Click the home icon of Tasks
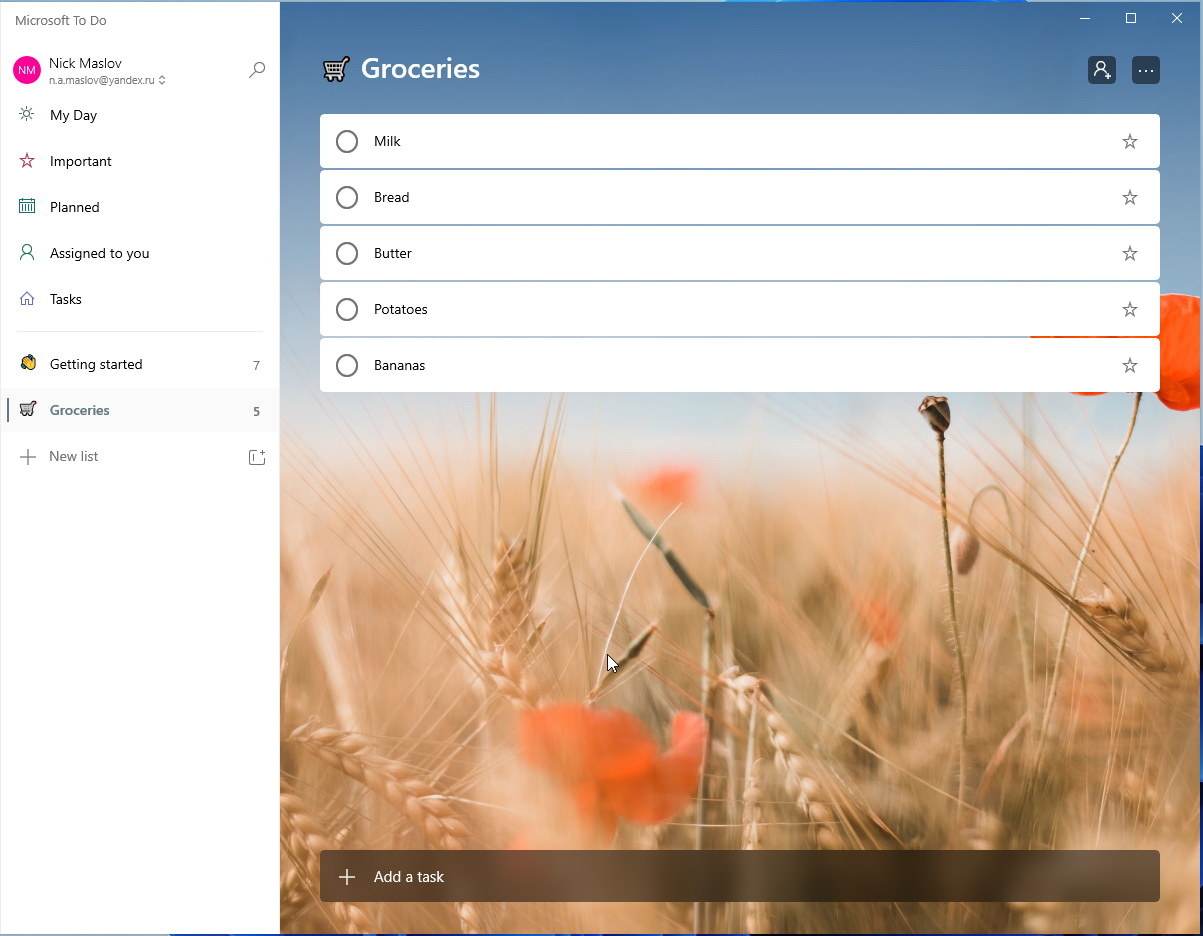This screenshot has height=936, width=1203. [x=27, y=298]
